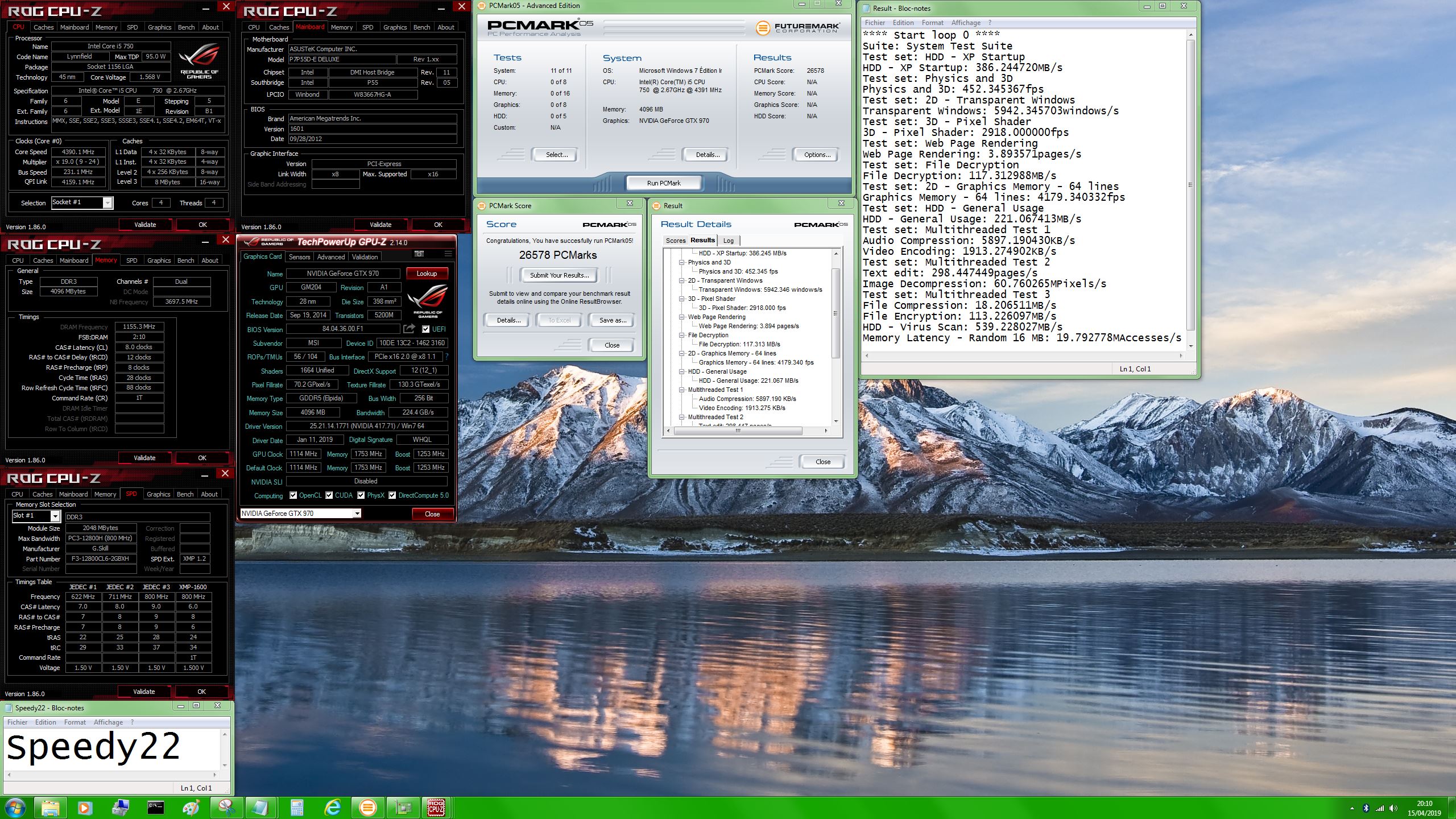Click the network signal tray icon
Viewport: 1456px width, 819px height.
click(1379, 808)
